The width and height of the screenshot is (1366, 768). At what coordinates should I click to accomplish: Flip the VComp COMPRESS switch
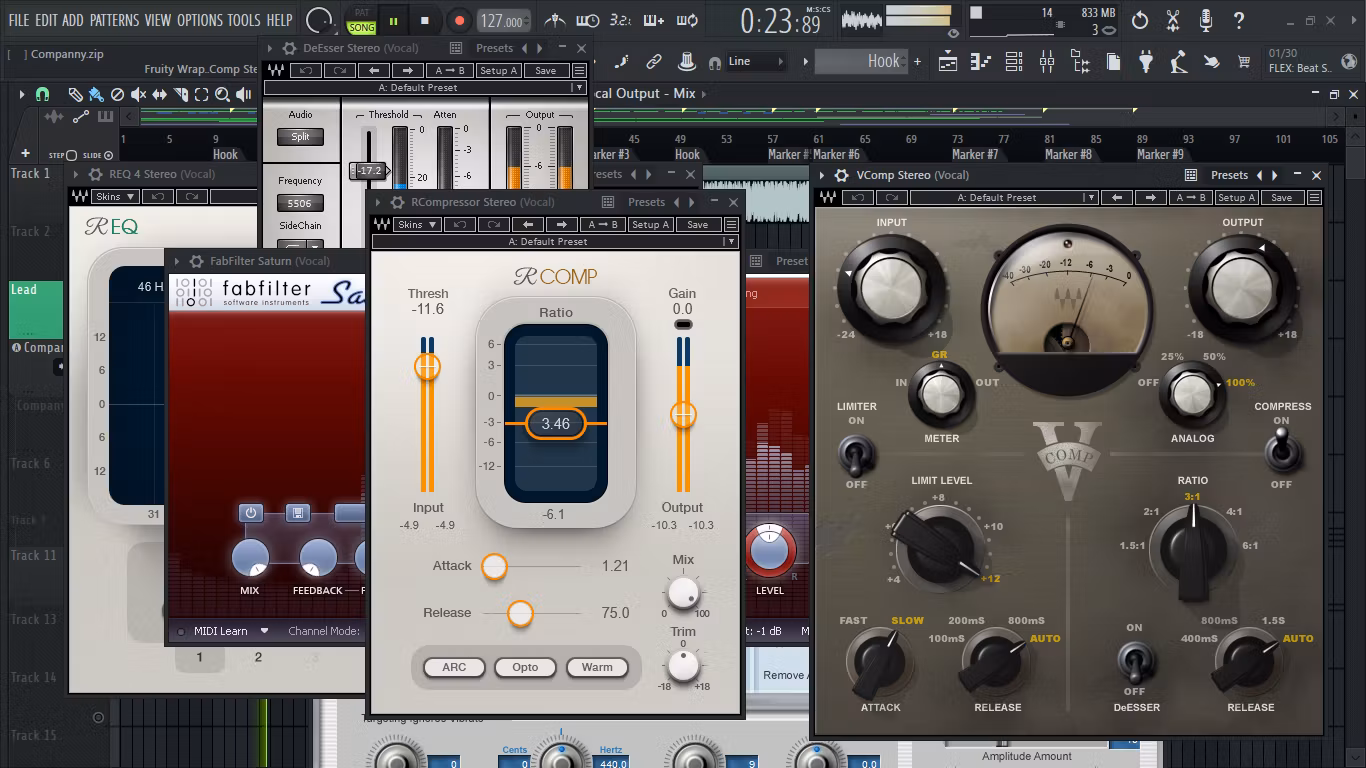pos(1281,453)
